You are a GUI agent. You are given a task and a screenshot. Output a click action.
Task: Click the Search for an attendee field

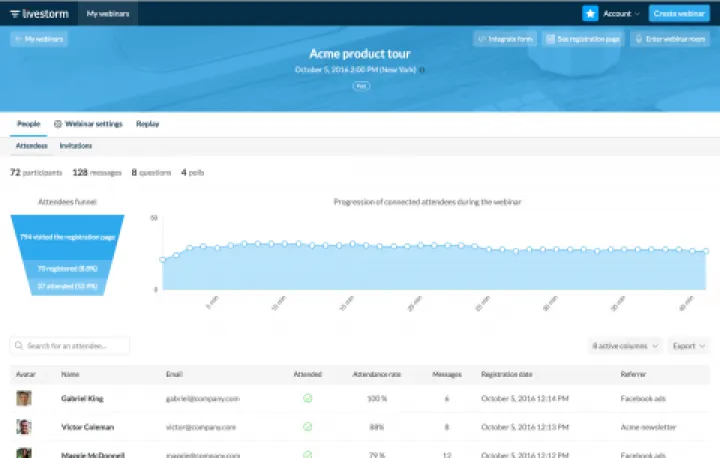click(x=70, y=345)
